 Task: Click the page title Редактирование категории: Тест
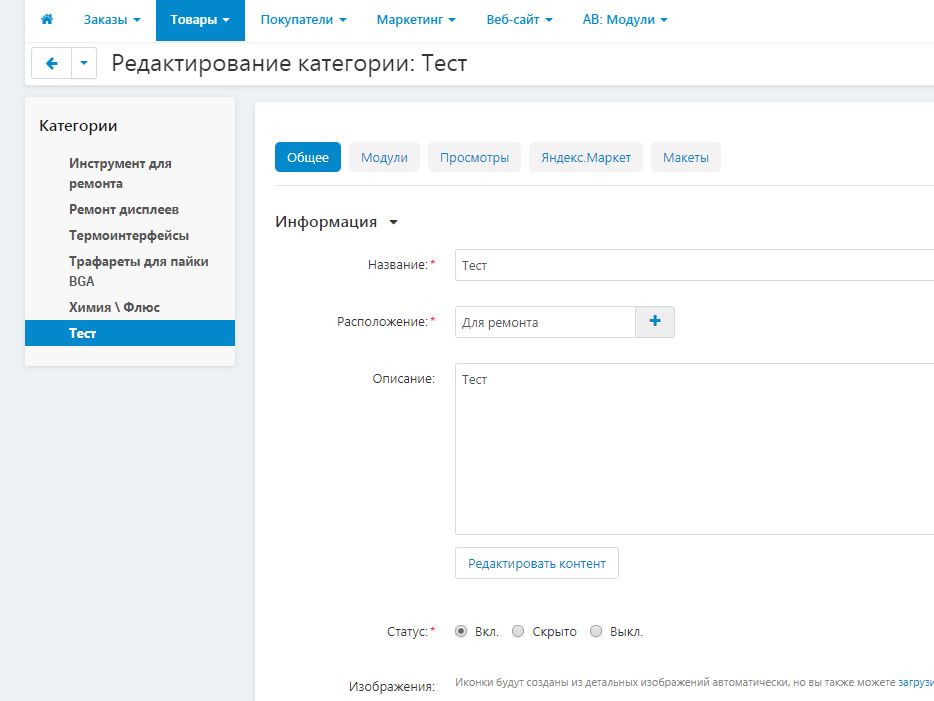click(x=289, y=63)
